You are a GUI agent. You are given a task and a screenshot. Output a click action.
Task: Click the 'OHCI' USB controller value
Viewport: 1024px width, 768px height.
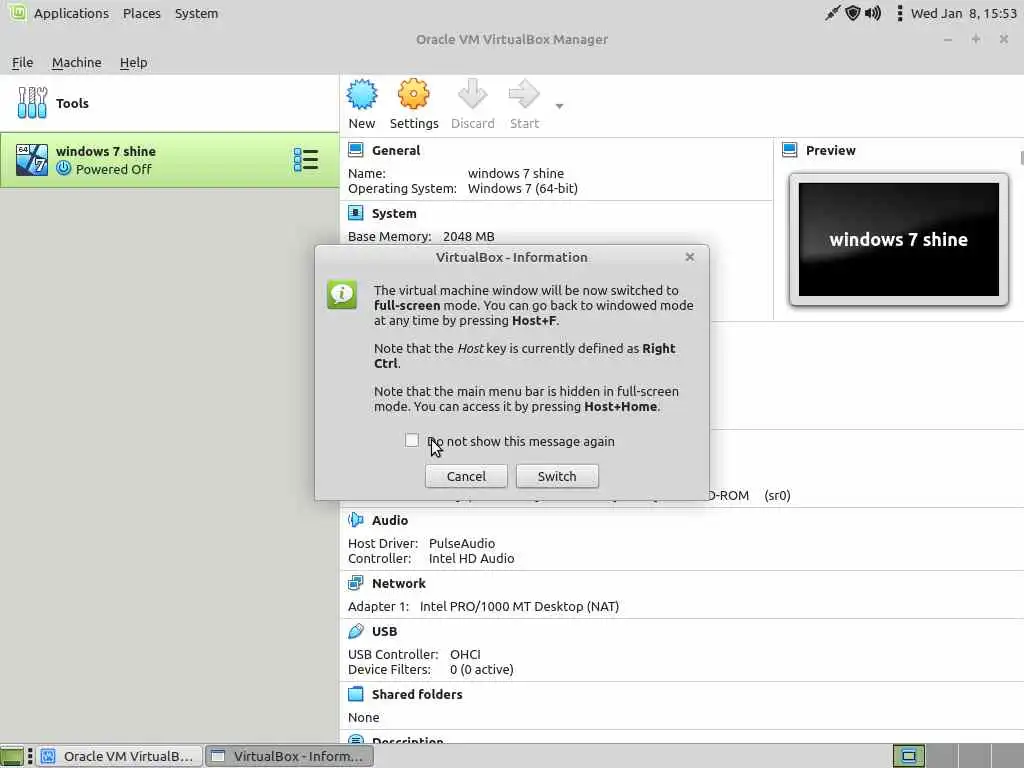click(465, 654)
